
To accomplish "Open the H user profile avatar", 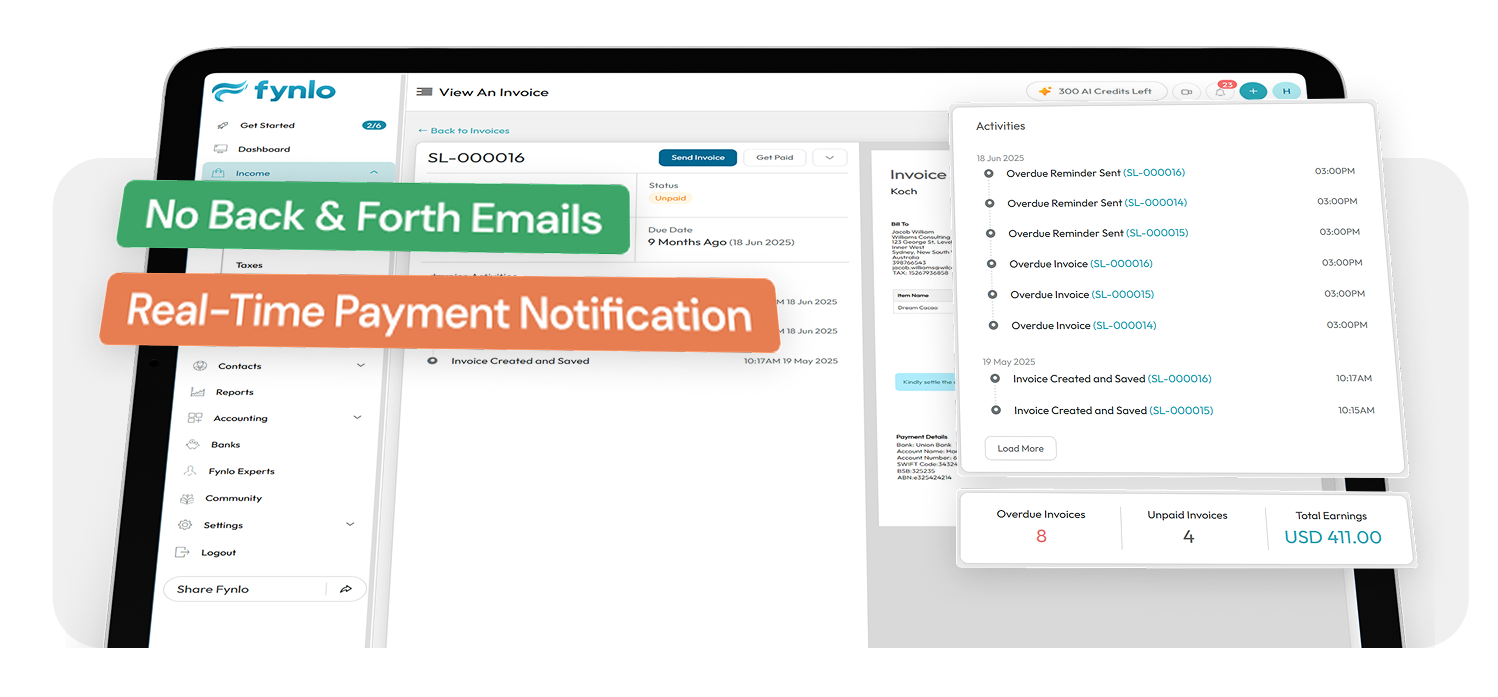I will 1286,92.
